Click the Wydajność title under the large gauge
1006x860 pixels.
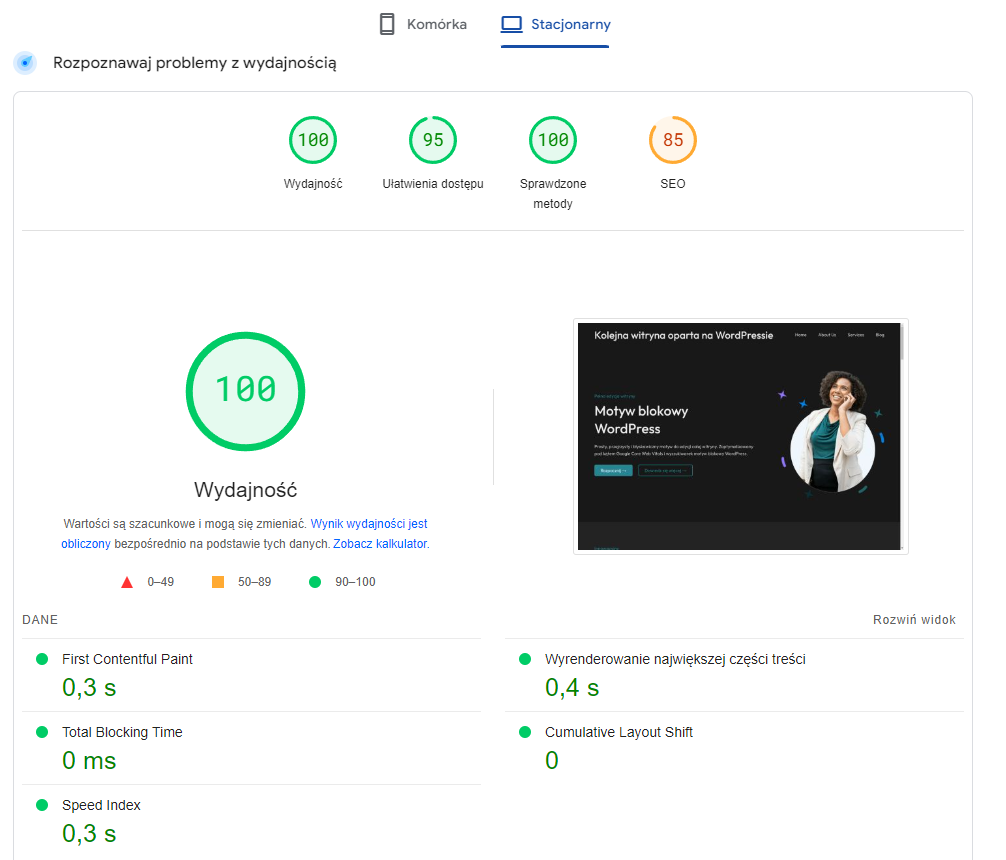(246, 490)
